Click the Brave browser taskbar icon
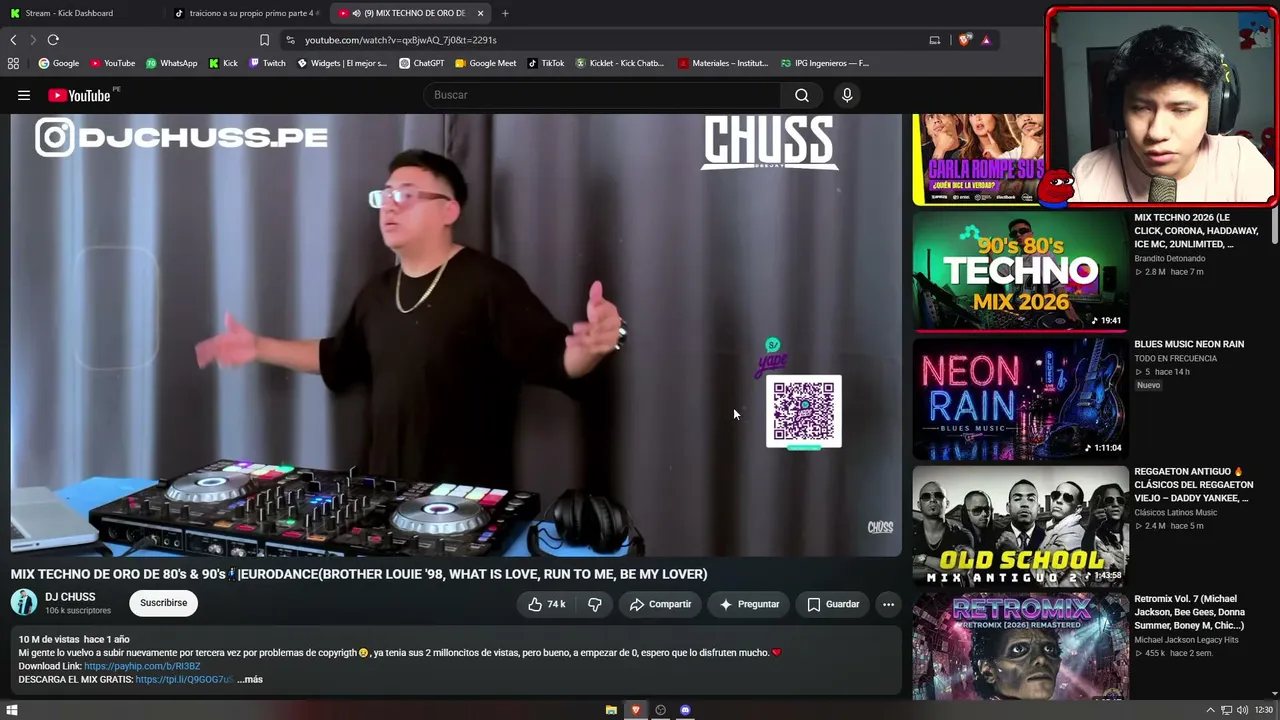This screenshot has height=720, width=1280. pos(635,710)
